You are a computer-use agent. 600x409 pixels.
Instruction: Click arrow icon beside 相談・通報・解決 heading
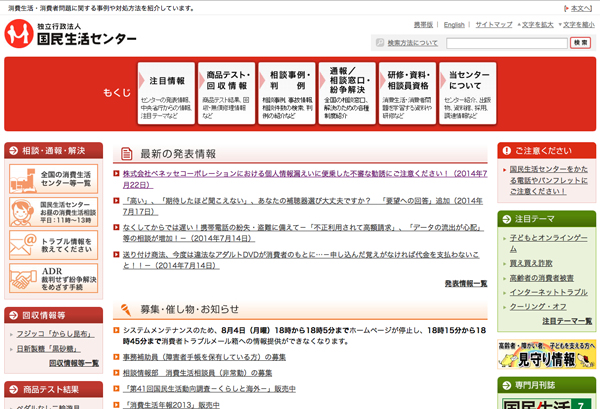[13, 152]
